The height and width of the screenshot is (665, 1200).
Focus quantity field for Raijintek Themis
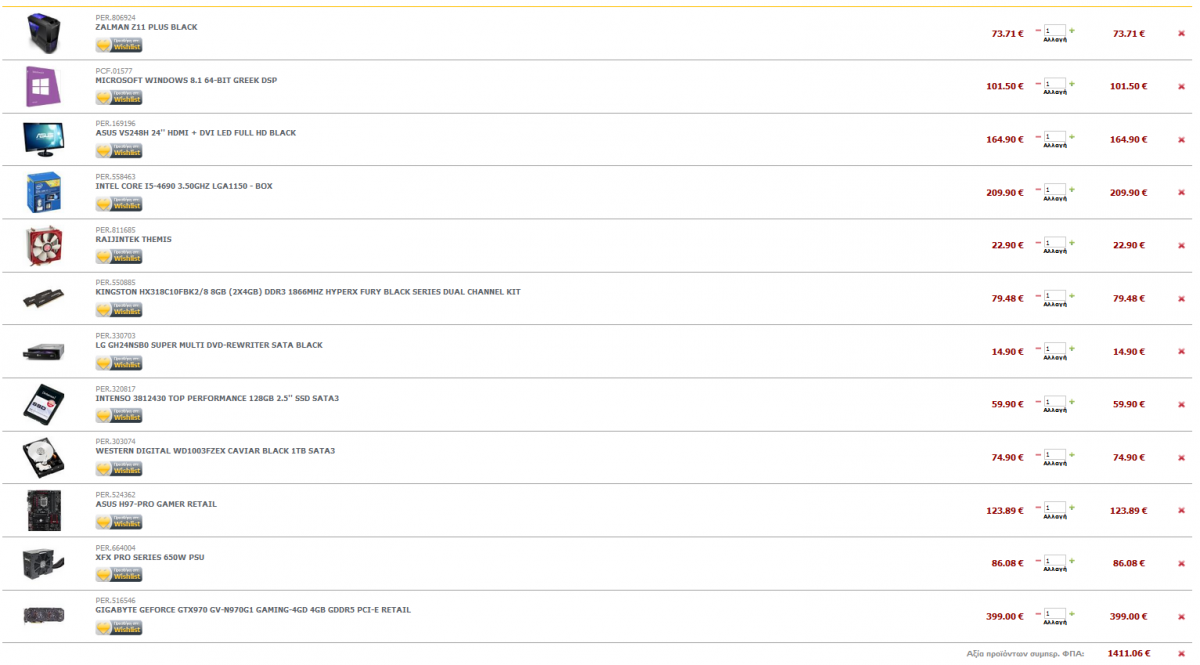[x=1055, y=243]
